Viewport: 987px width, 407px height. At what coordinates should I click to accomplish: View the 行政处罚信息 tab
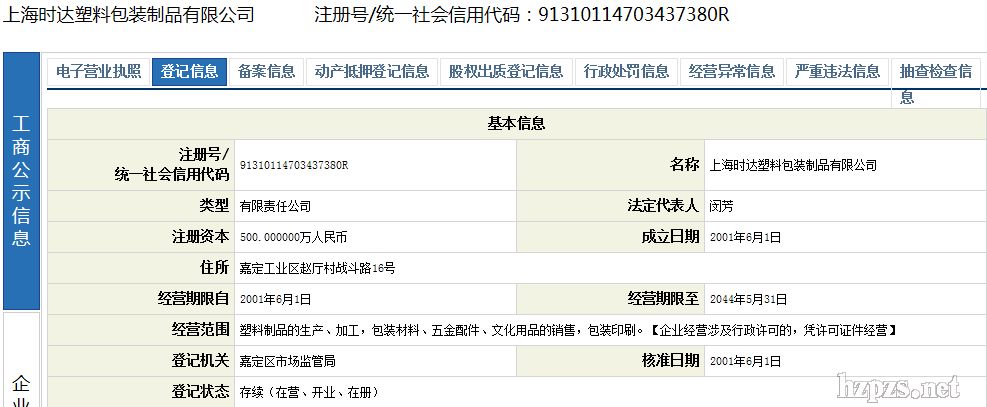click(627, 71)
